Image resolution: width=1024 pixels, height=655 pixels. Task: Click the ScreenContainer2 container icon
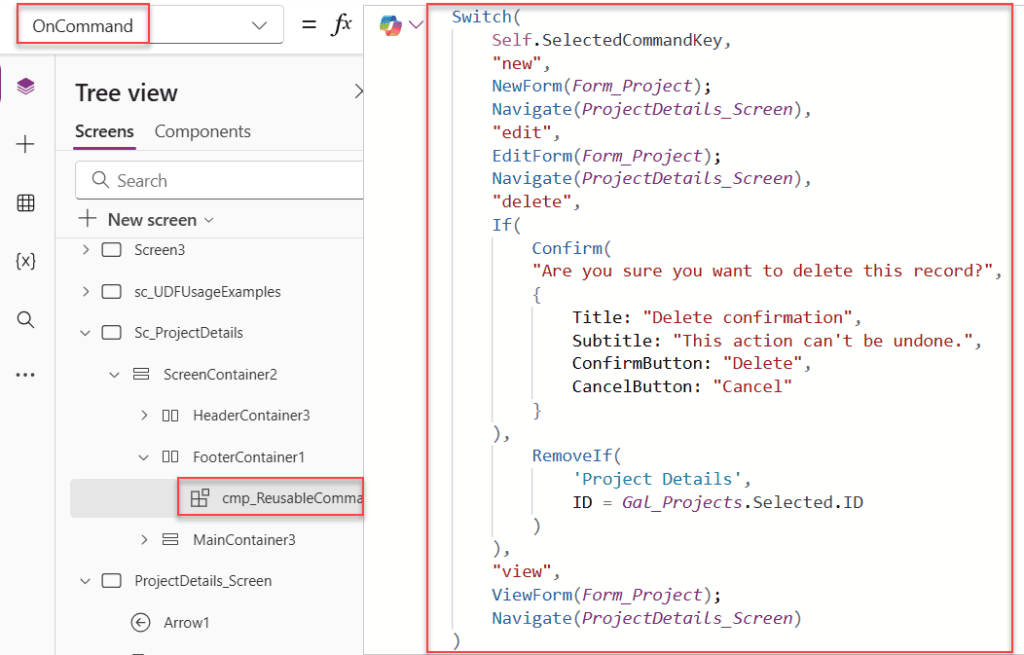141,374
